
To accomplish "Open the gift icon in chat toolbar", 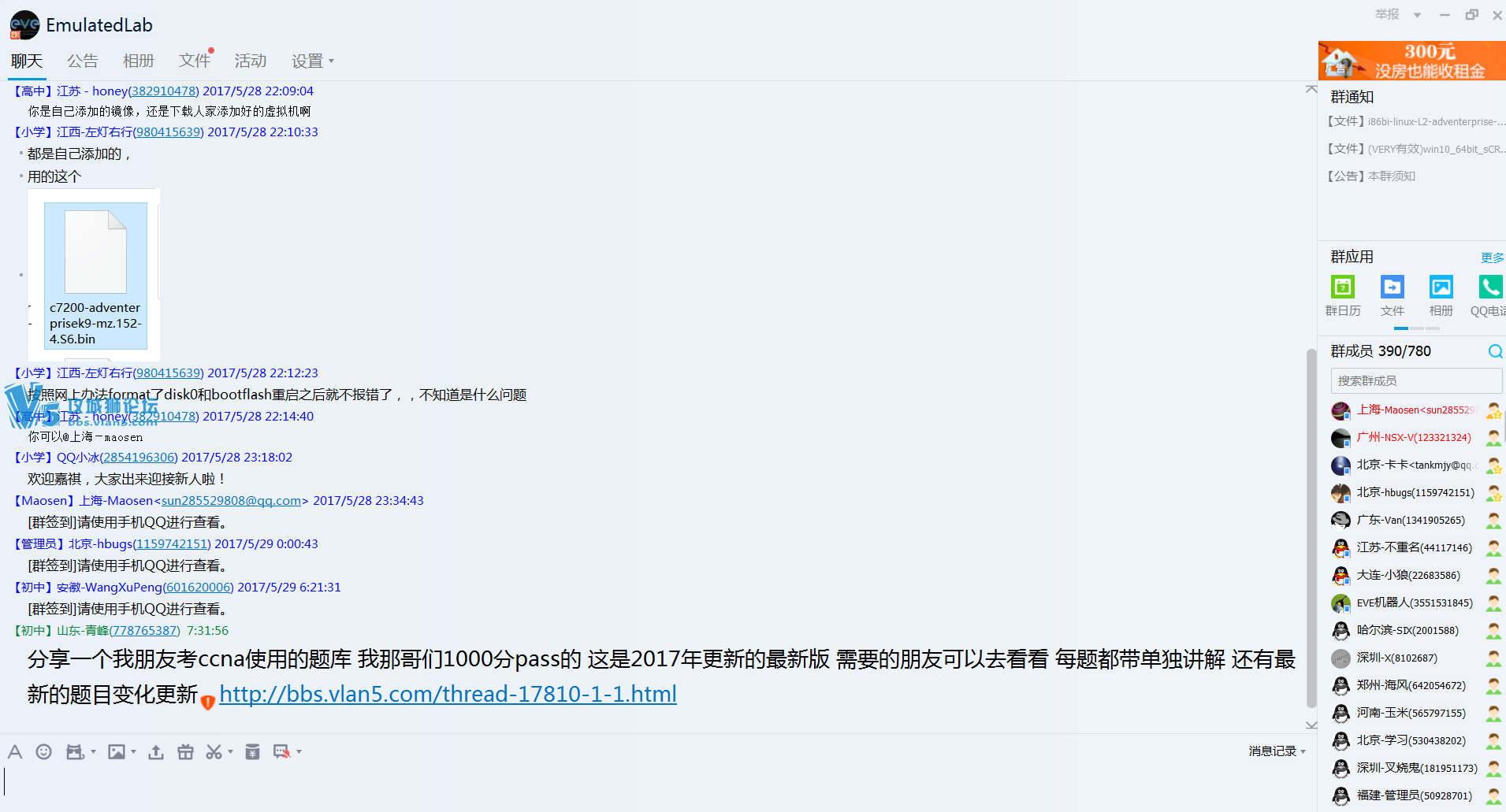I will [x=185, y=752].
